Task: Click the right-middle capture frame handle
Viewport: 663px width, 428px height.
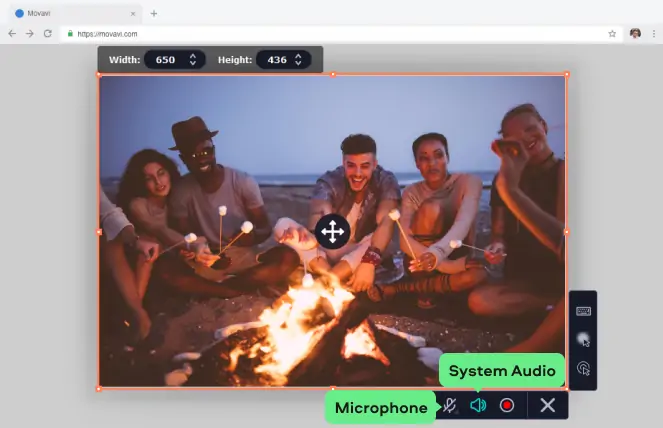Action: tap(567, 232)
